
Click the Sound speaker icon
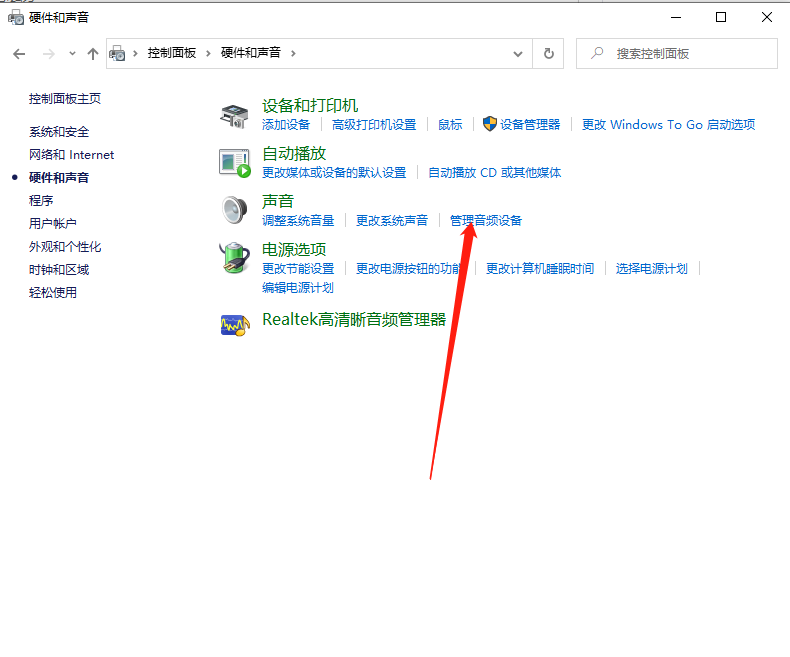pyautogui.click(x=234, y=210)
